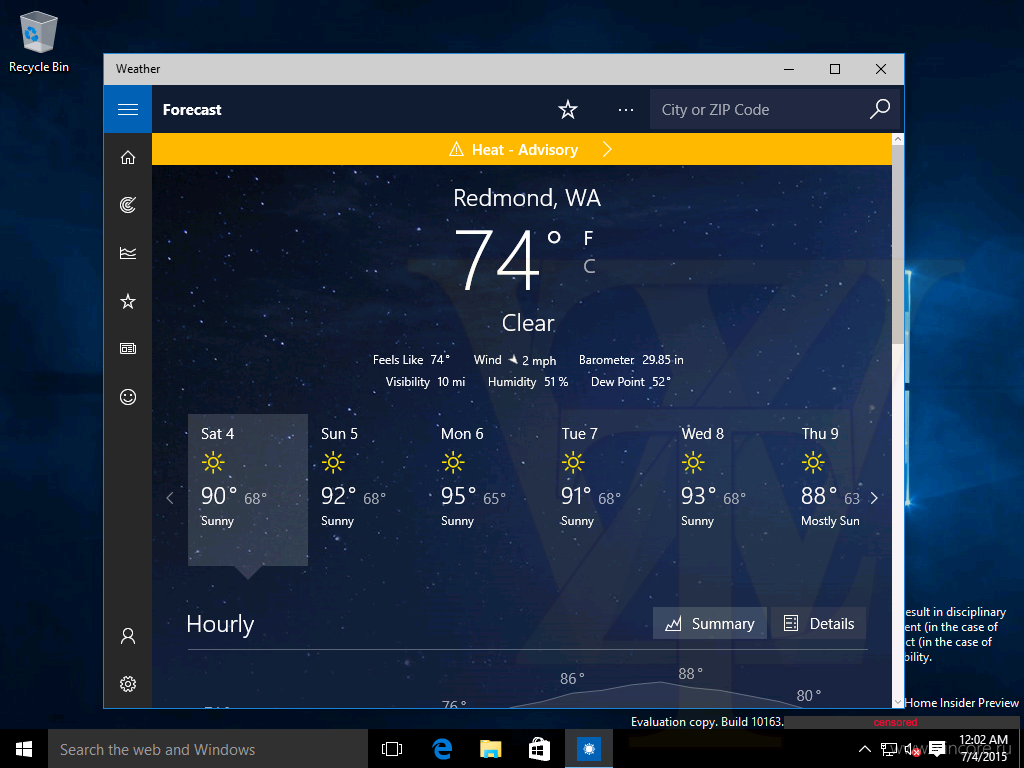Viewport: 1024px width, 768px height.
Task: Open the Windows Start menu
Action: click(x=24, y=749)
